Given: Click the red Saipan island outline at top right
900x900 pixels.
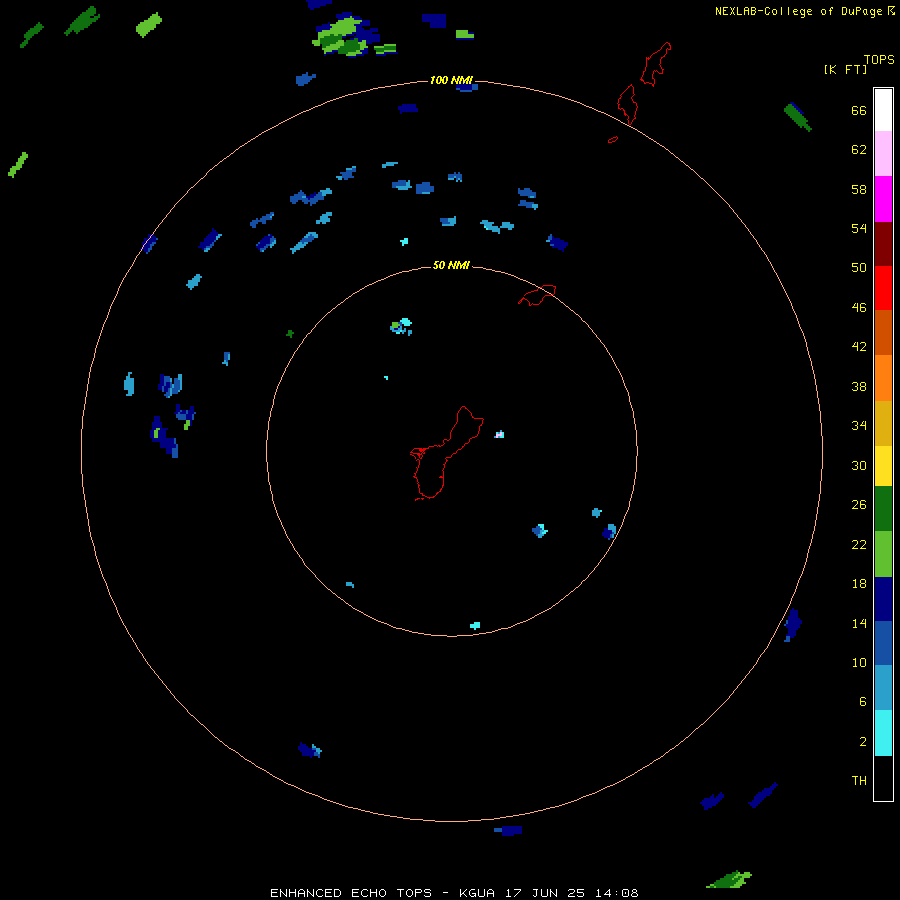Looking at the screenshot, I should (x=655, y=64).
